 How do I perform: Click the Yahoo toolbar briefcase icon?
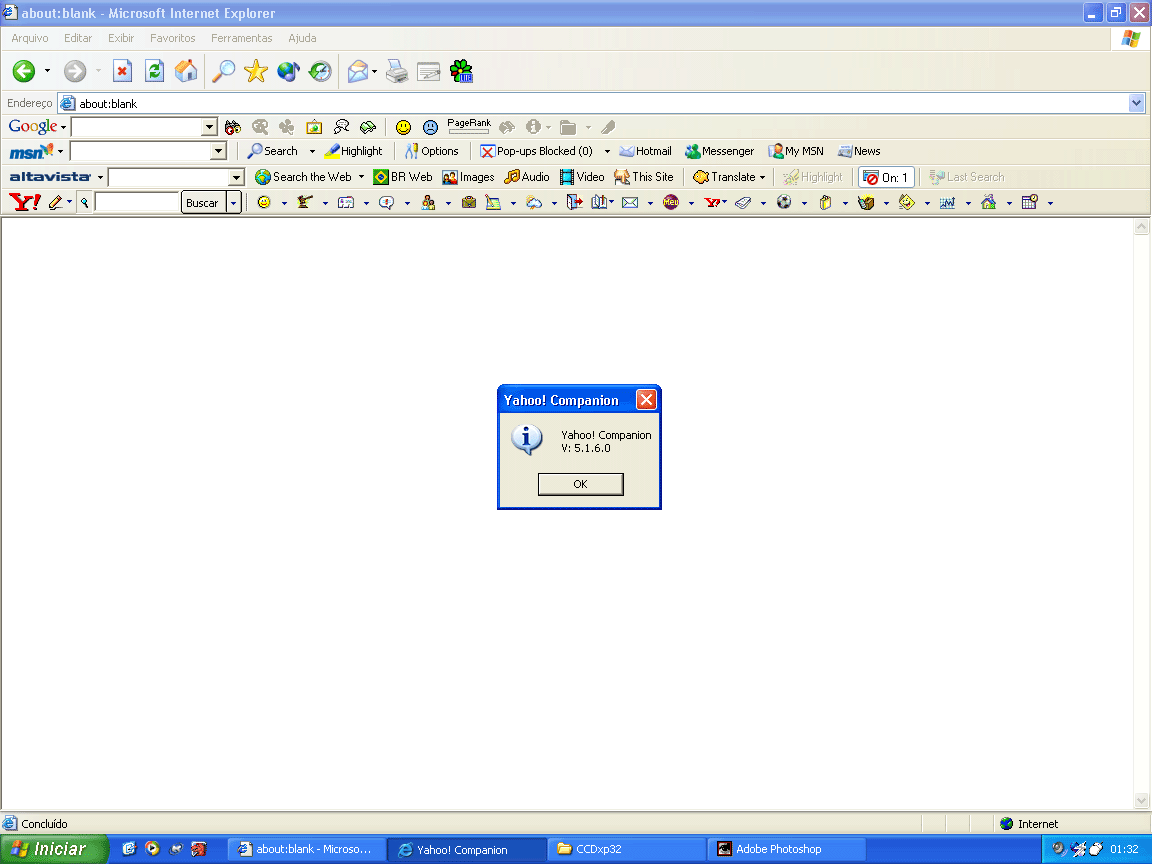(469, 202)
